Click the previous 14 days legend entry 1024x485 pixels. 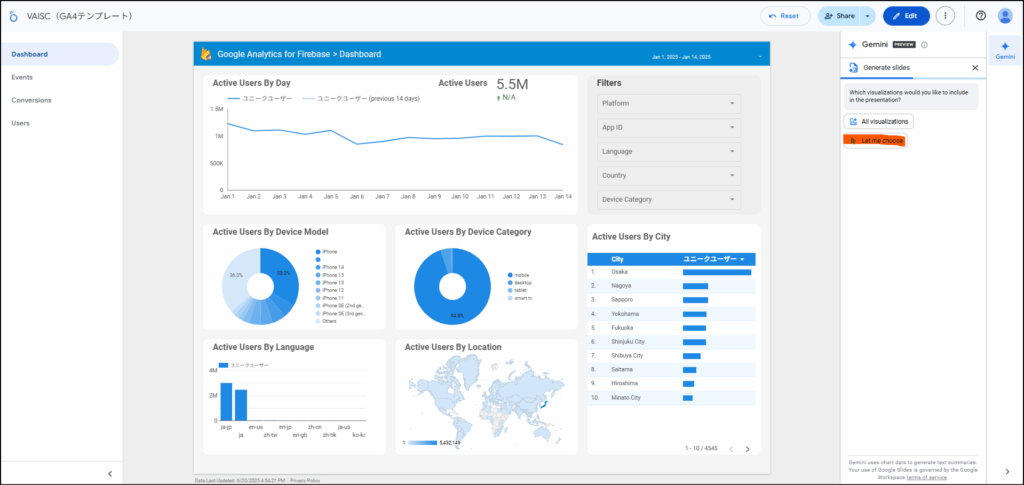coord(360,99)
